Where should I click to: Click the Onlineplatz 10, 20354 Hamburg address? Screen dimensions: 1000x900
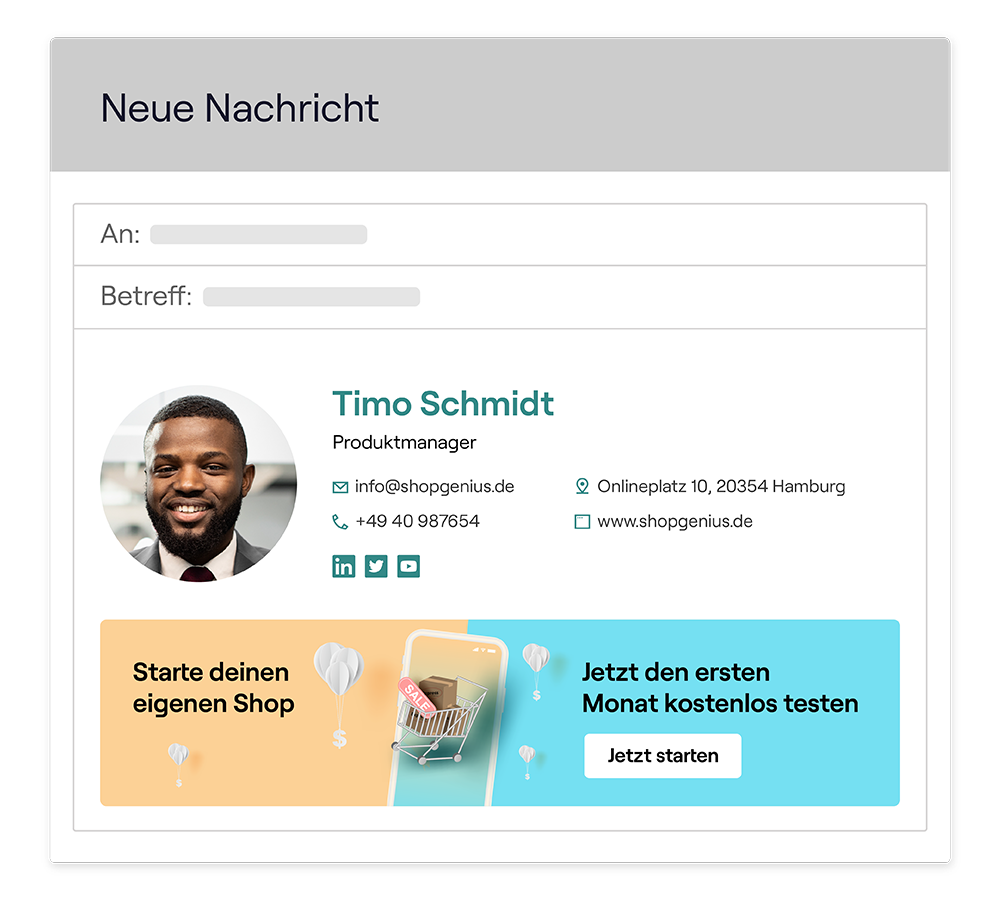pos(721,486)
